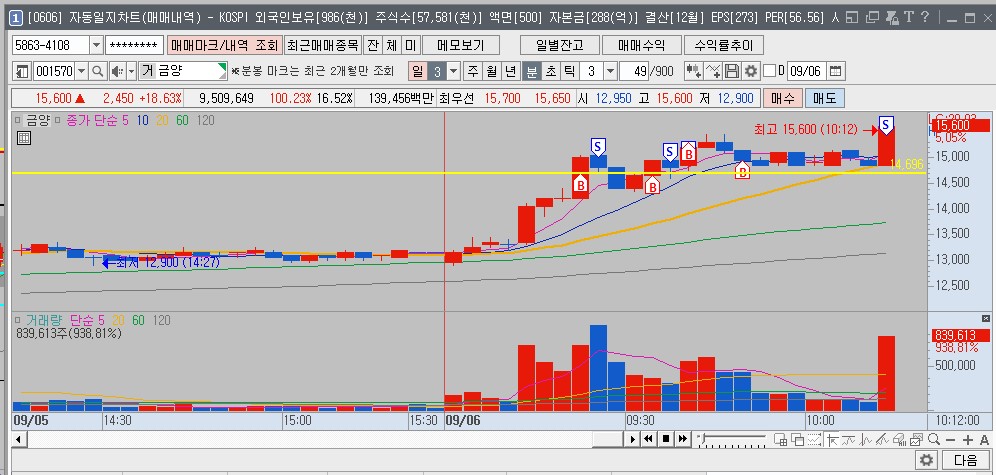
Task: Shrink the chart with the minus icon
Action: [950, 440]
